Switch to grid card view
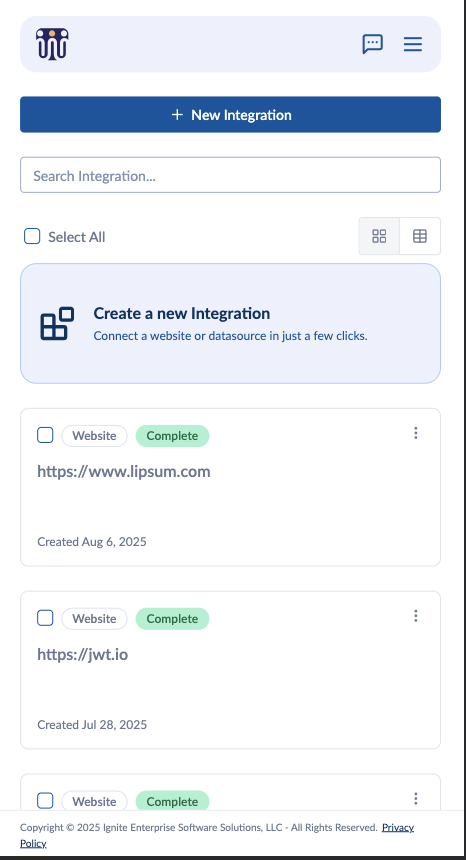 (379, 236)
